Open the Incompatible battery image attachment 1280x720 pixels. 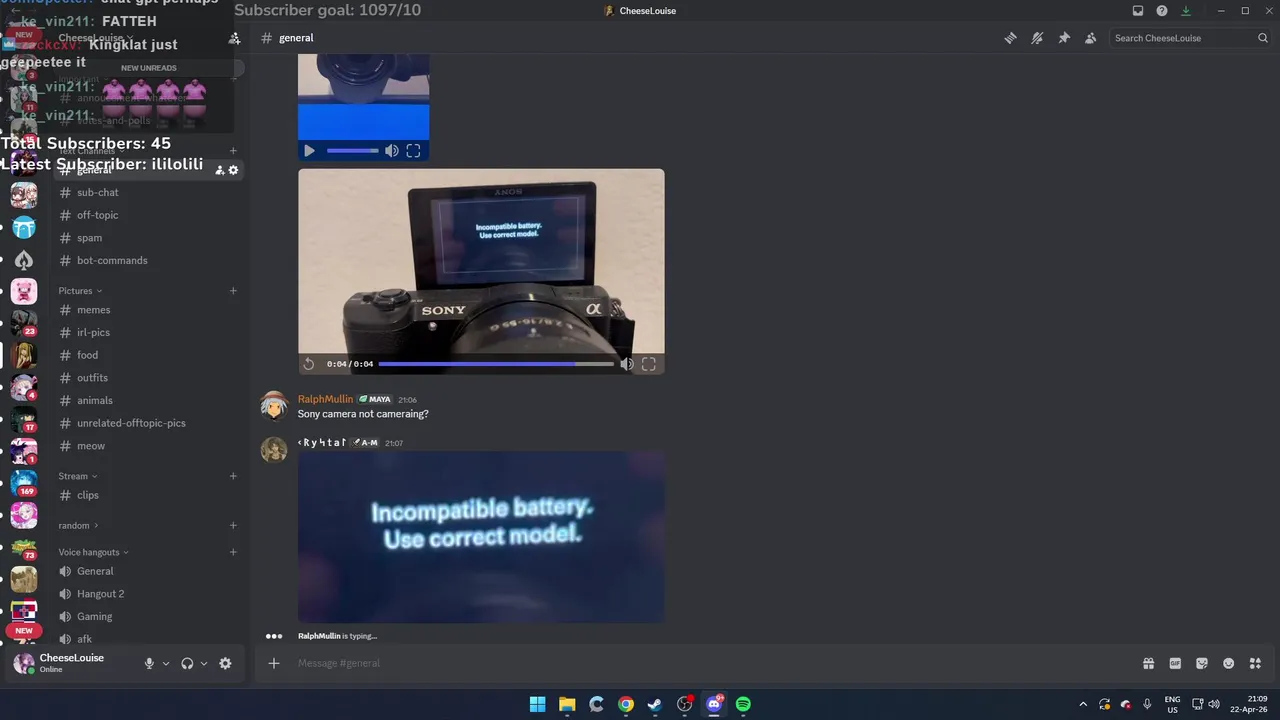tap(481, 537)
